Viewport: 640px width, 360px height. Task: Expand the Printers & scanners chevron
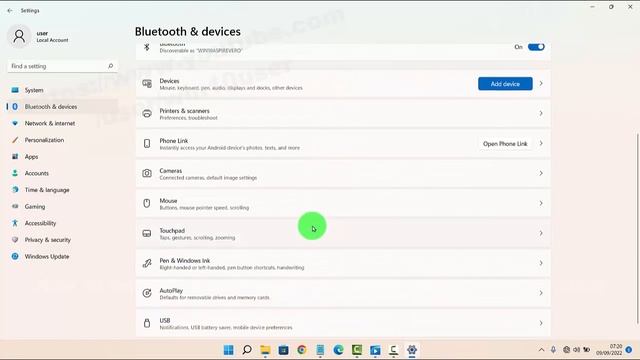(541, 113)
